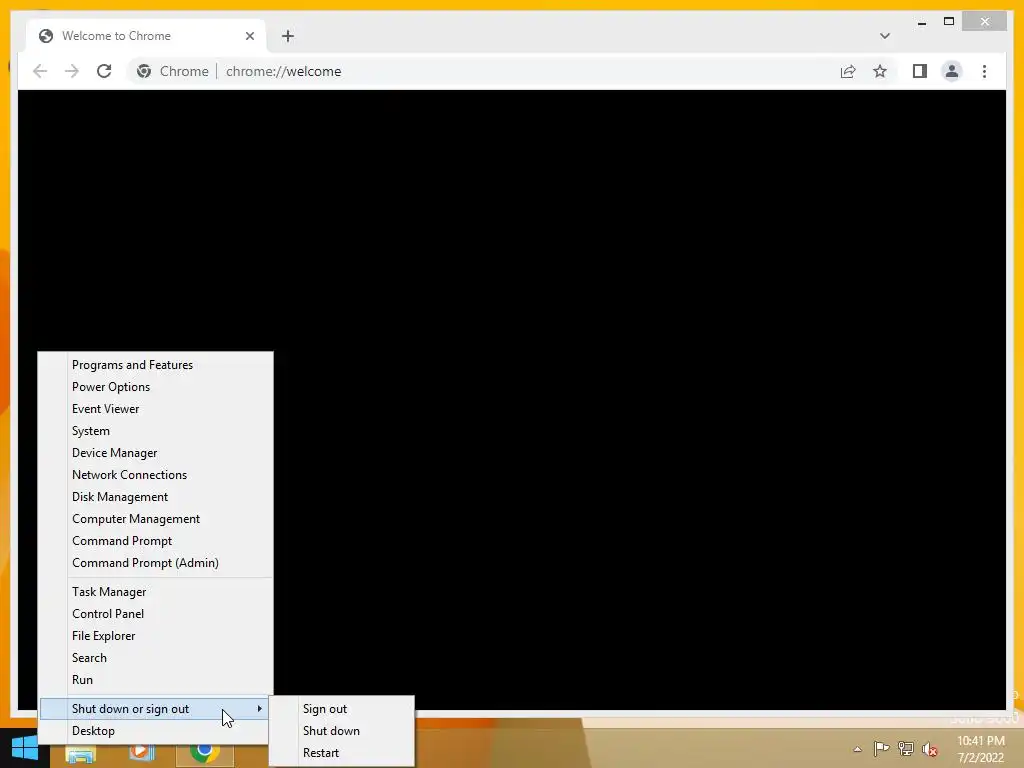This screenshot has width=1024, height=768.
Task: Choose Search in the quick menu
Action: point(156,658)
